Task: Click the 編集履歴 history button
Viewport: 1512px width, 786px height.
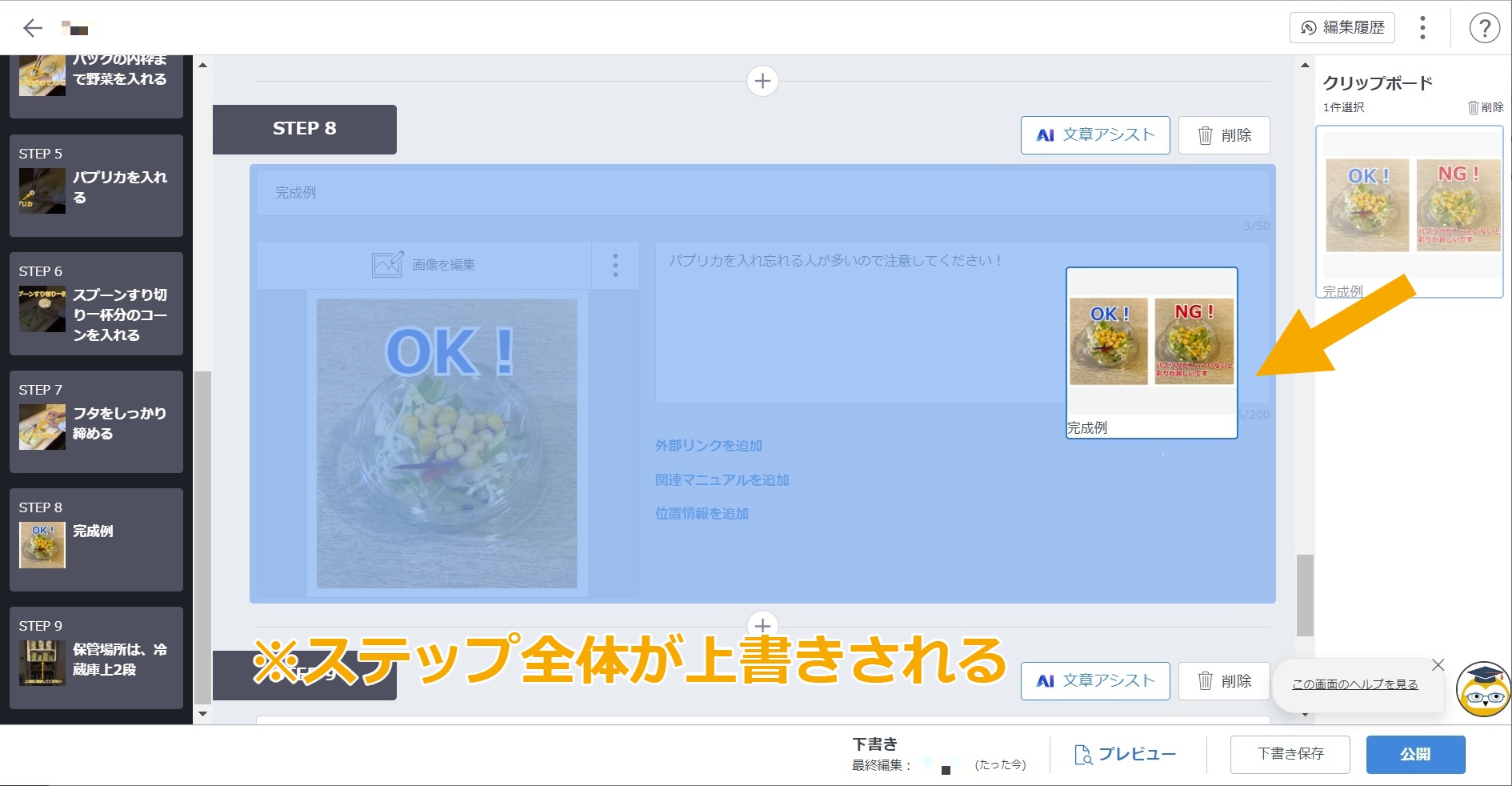Action: click(1342, 28)
